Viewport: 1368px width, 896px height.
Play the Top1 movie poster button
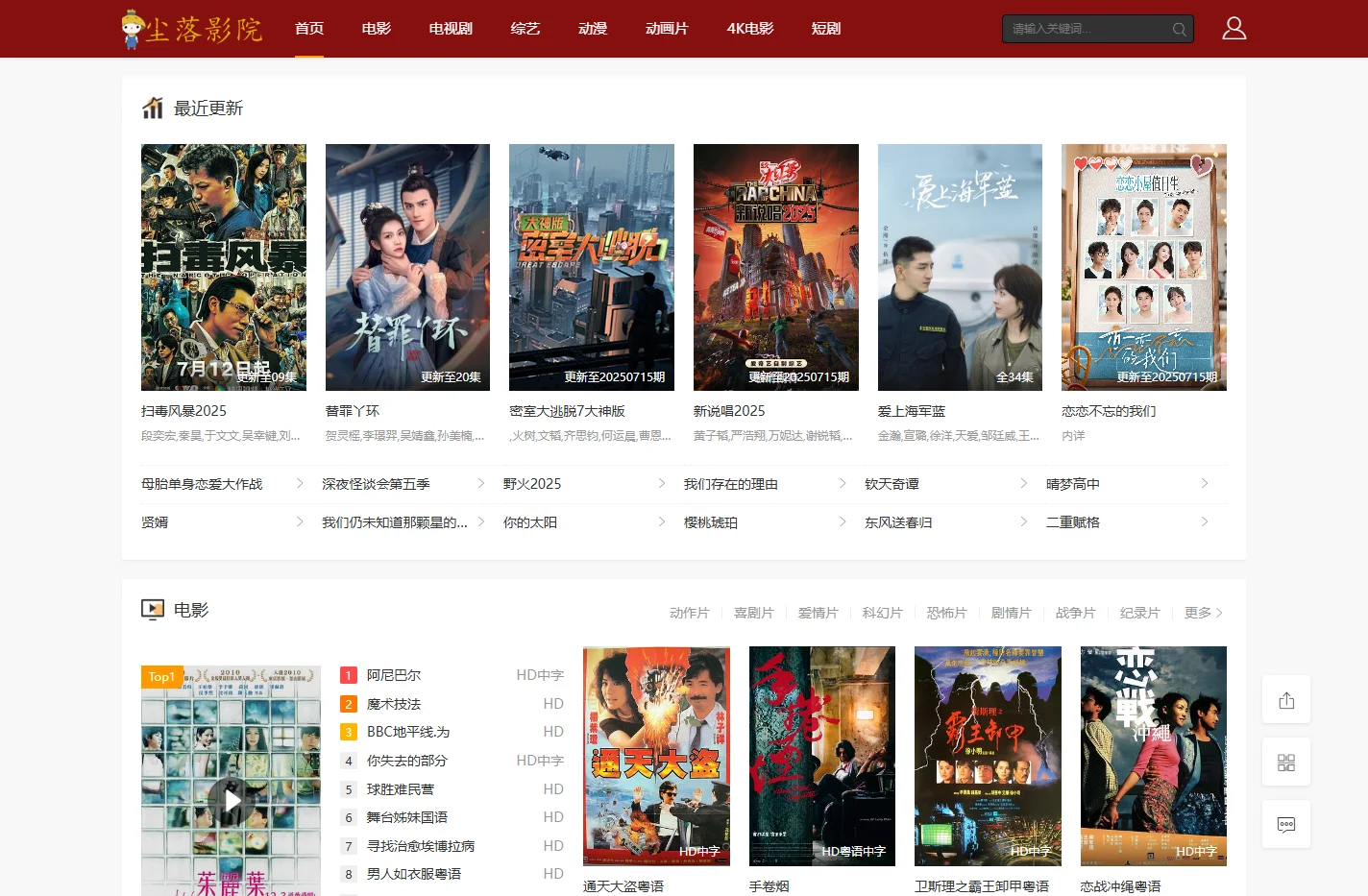click(x=232, y=801)
